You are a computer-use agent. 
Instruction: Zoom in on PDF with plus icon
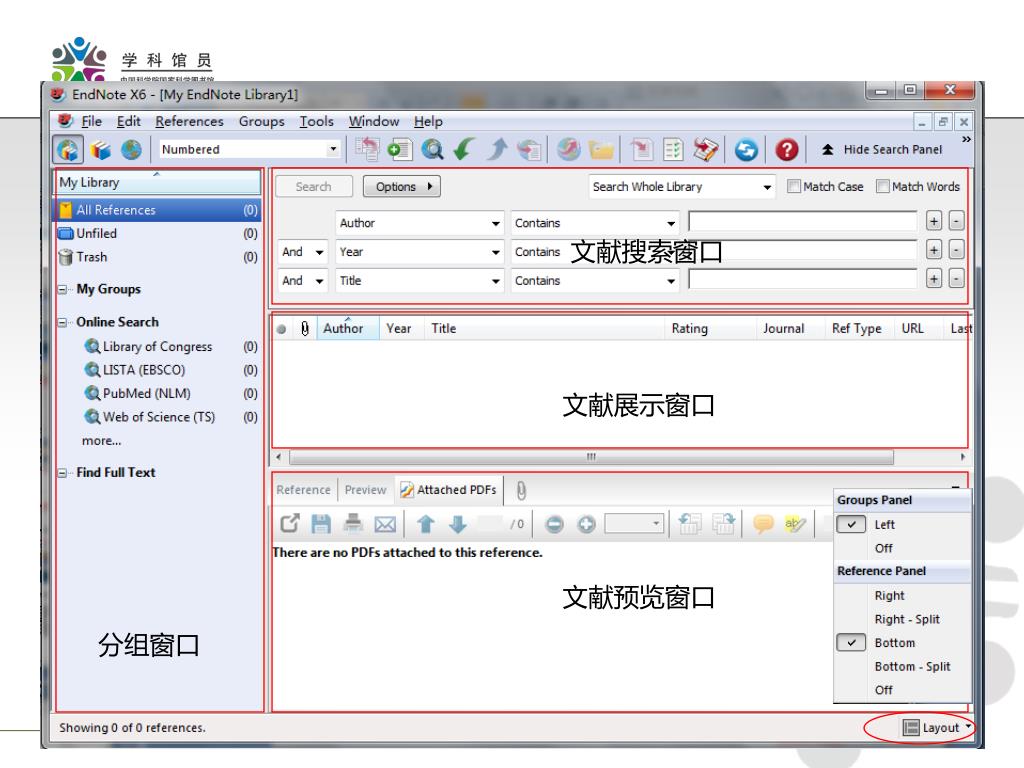(x=586, y=524)
